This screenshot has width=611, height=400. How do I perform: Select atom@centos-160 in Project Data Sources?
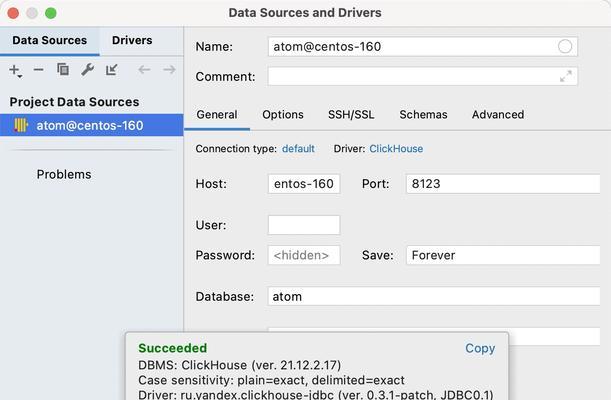(92, 125)
